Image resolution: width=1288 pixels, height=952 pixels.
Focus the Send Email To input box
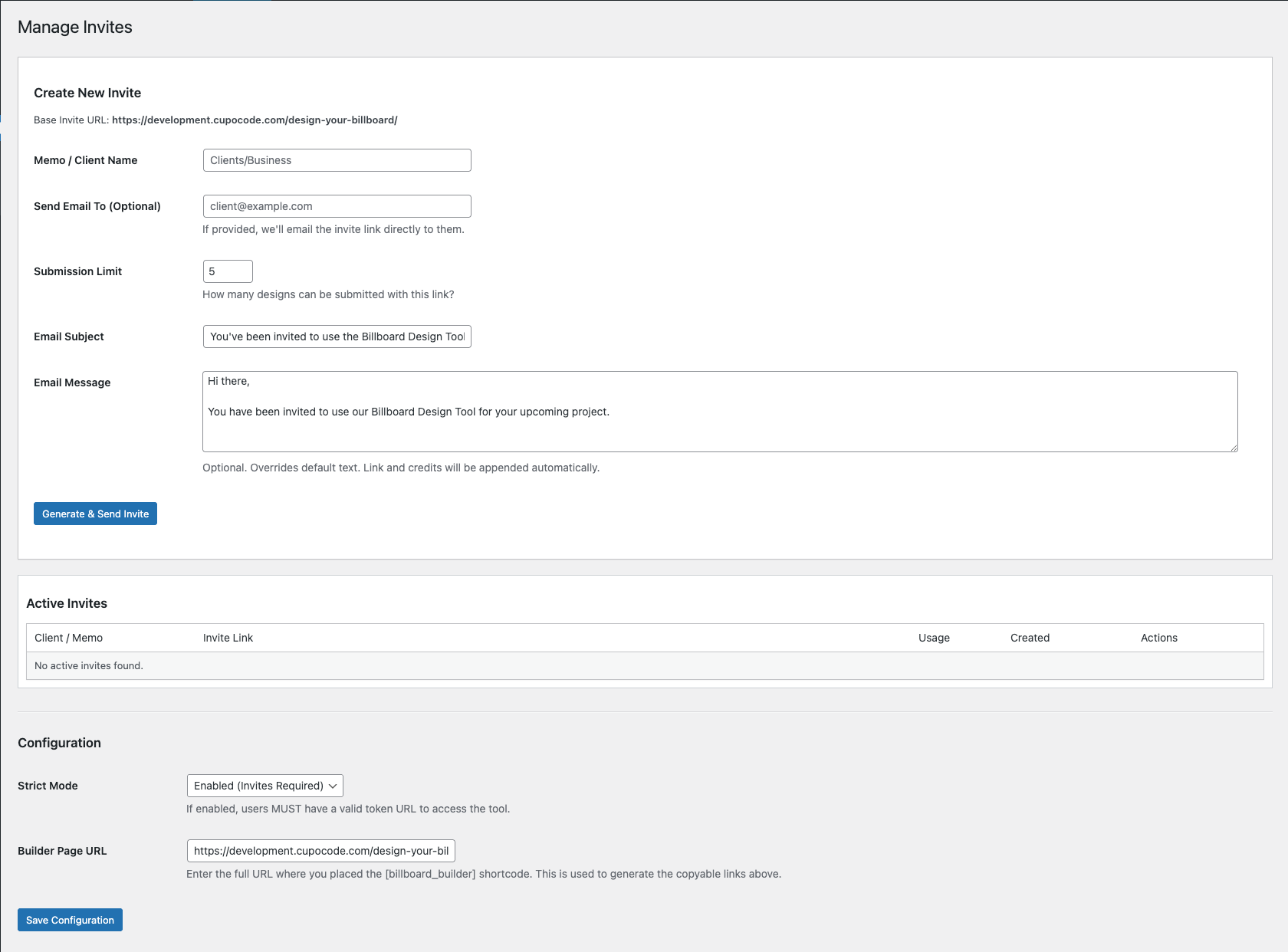click(337, 206)
